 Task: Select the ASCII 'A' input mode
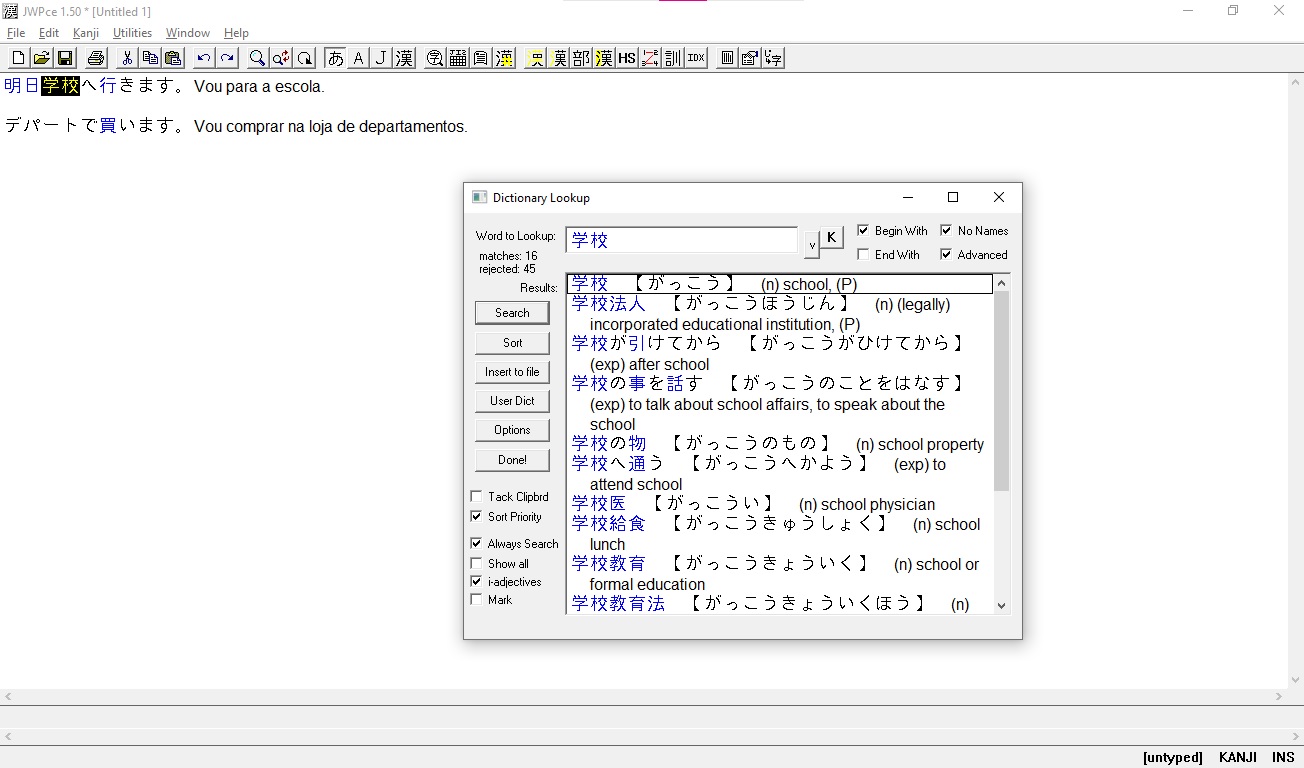pyautogui.click(x=358, y=58)
